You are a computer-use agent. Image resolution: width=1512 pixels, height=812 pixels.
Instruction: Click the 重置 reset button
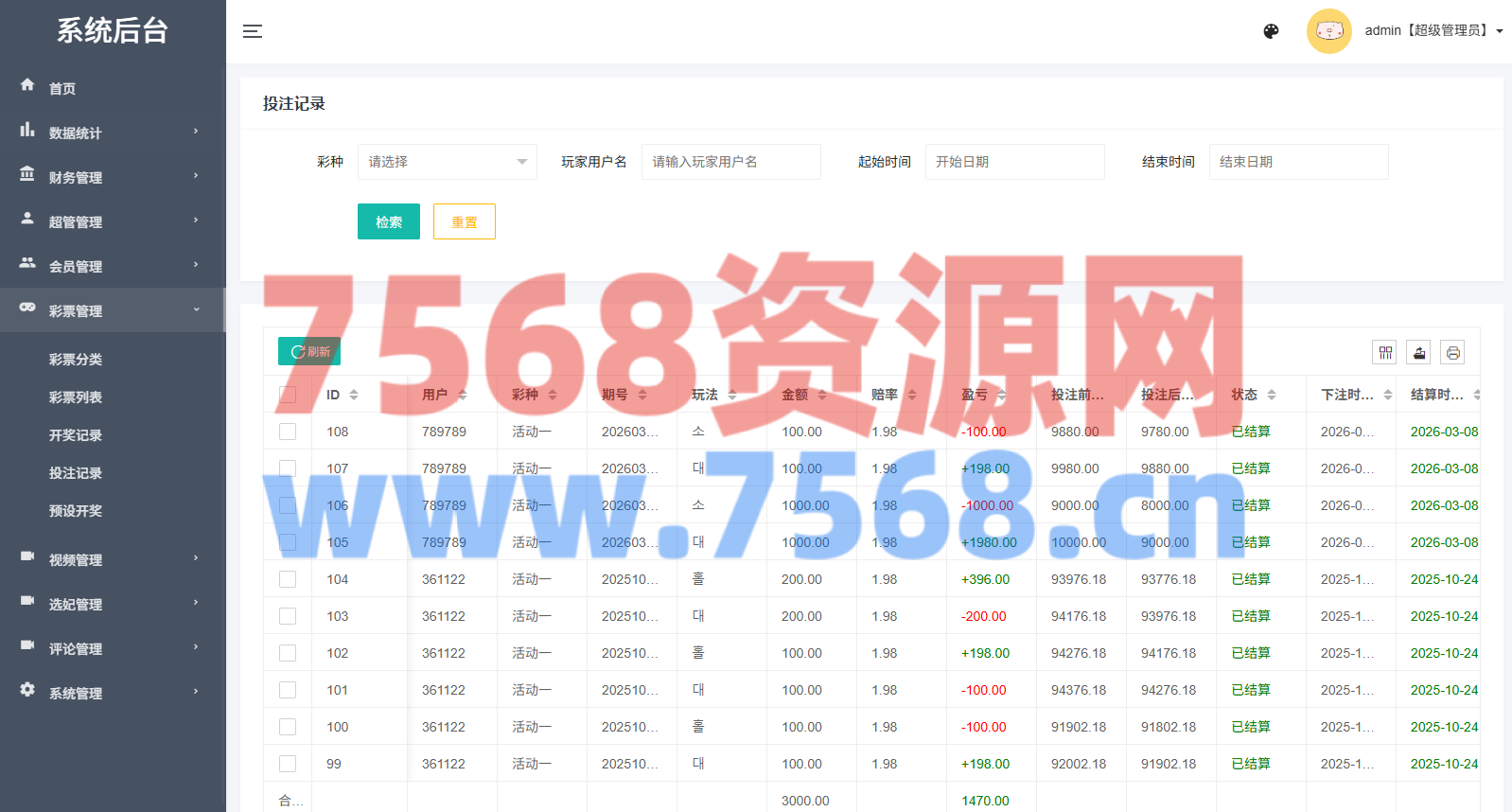(464, 221)
